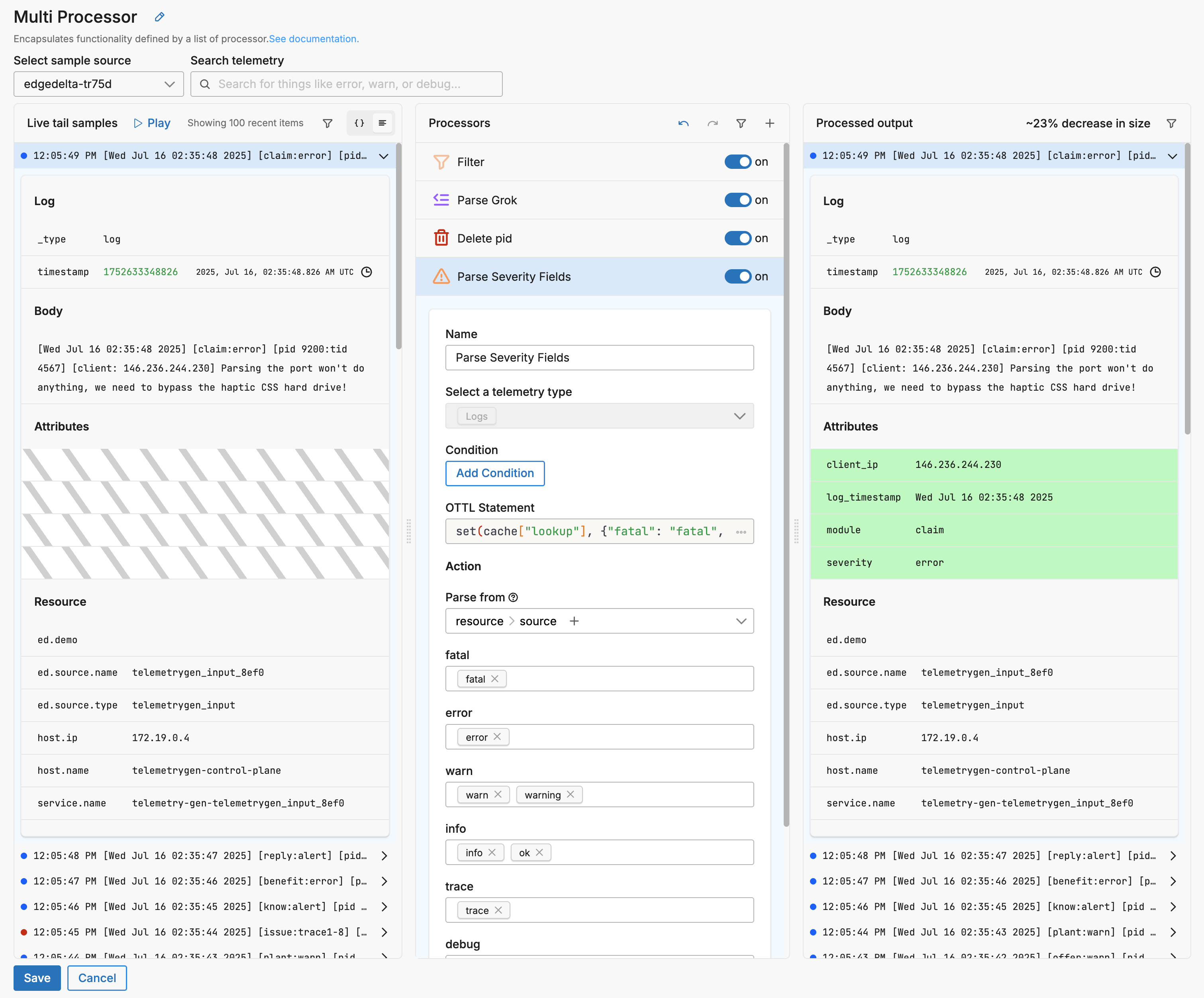This screenshot has width=1204, height=998.
Task: Select the Delete pid trash icon
Action: [x=441, y=238]
